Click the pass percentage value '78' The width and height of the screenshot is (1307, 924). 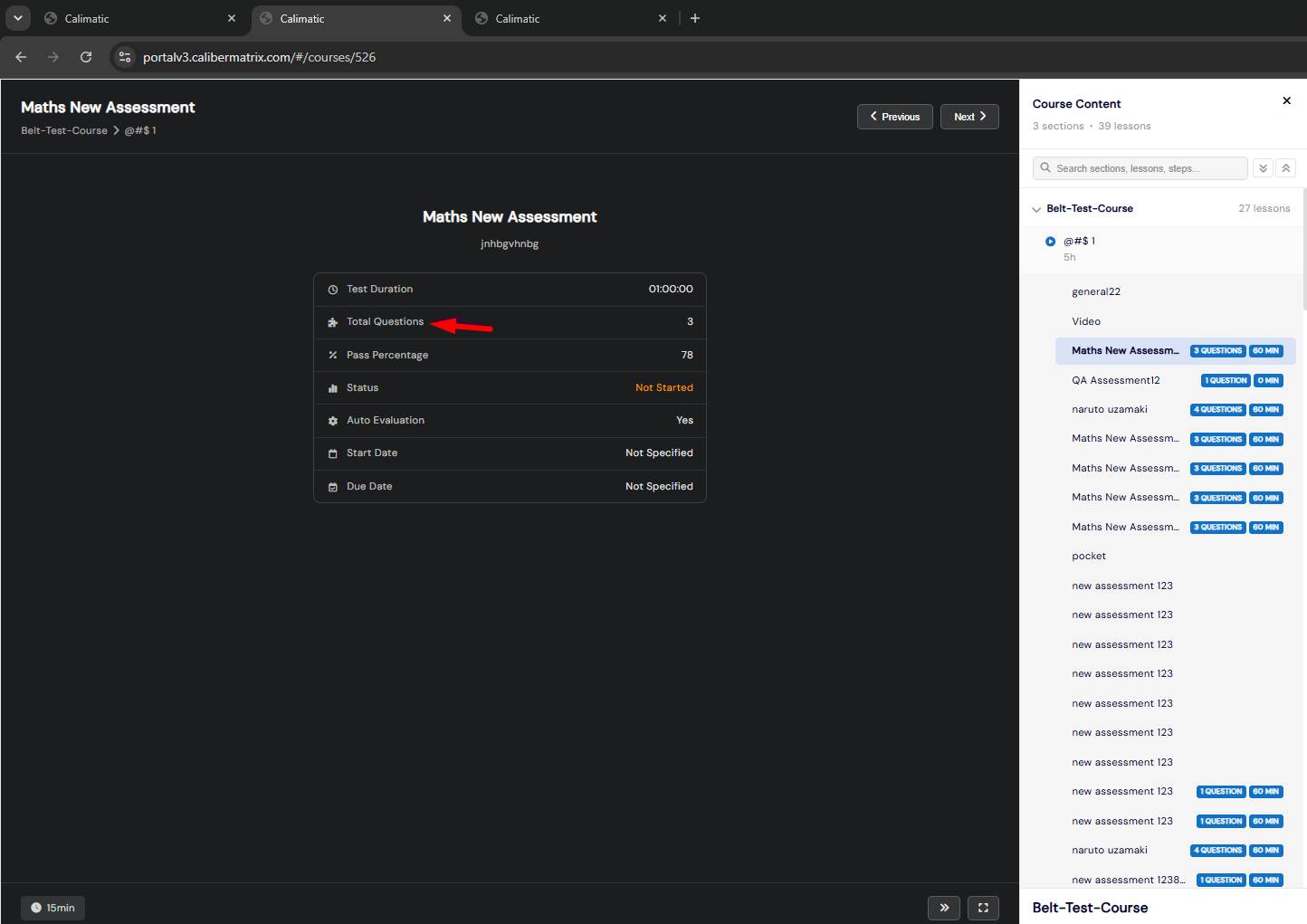coord(687,355)
